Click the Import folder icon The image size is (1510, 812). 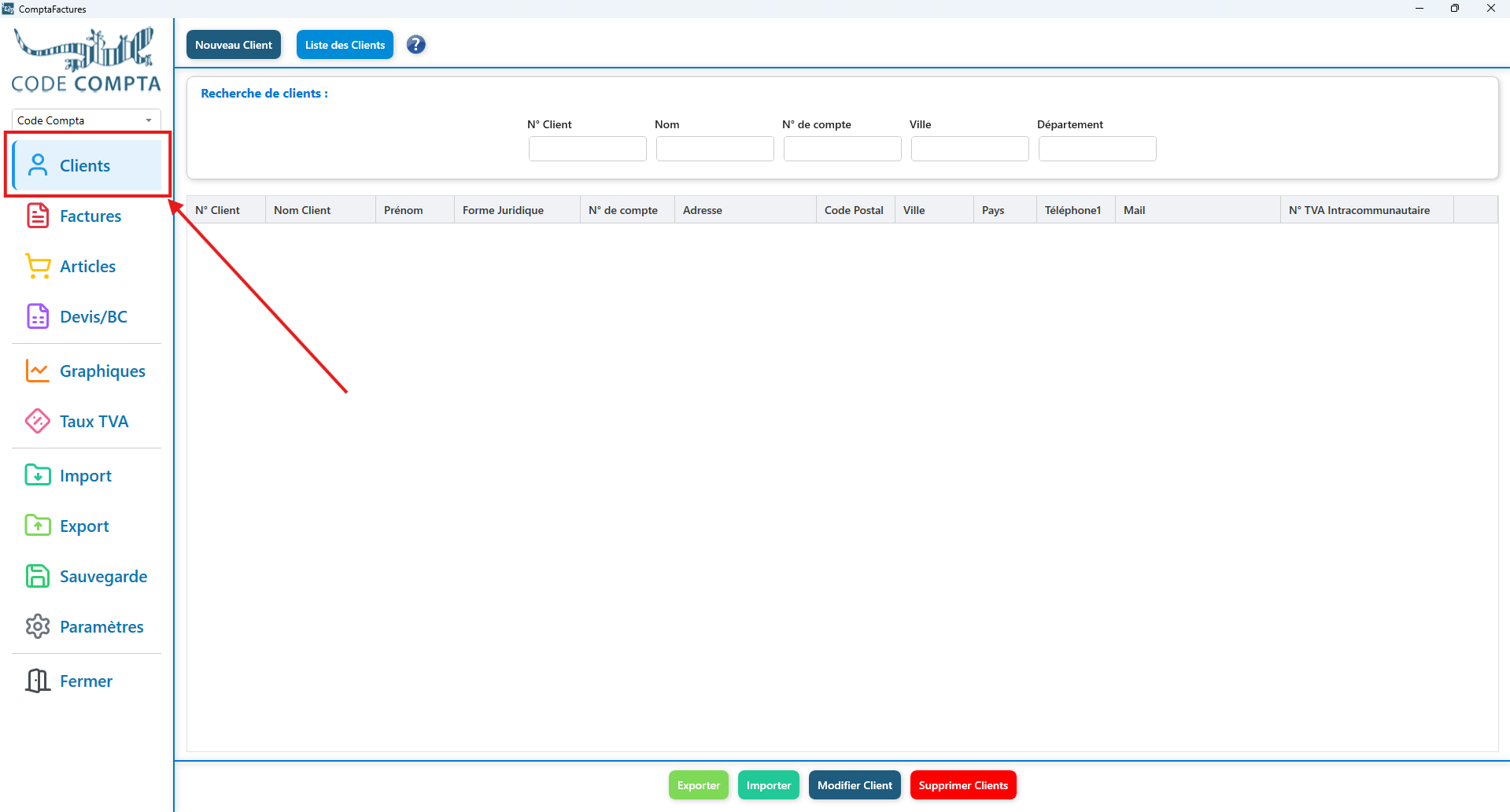[x=38, y=475]
